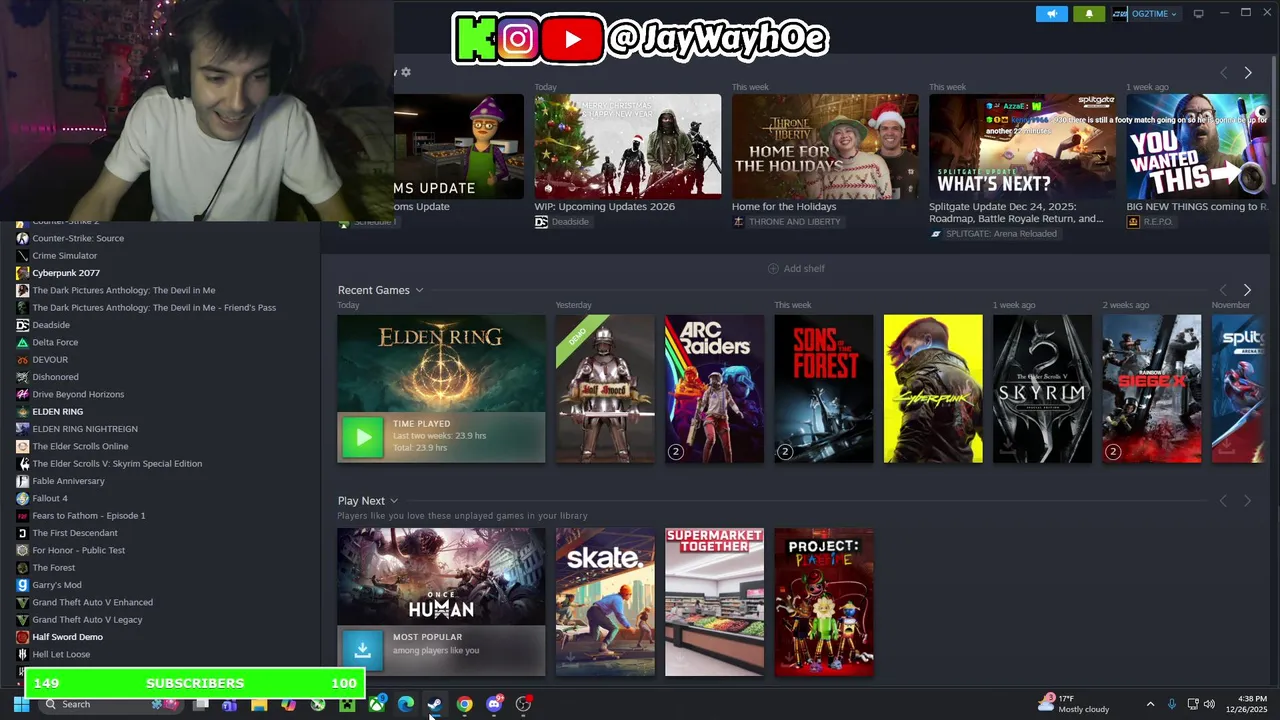Select Crime Simulator in library list
This screenshot has width=1280, height=720.
click(64, 256)
